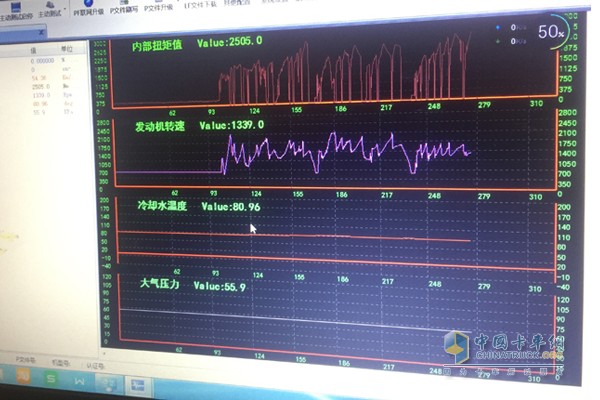Click the 大气压力 chart label
Image resolution: width=600 pixels, height=400 pixels.
160,285
